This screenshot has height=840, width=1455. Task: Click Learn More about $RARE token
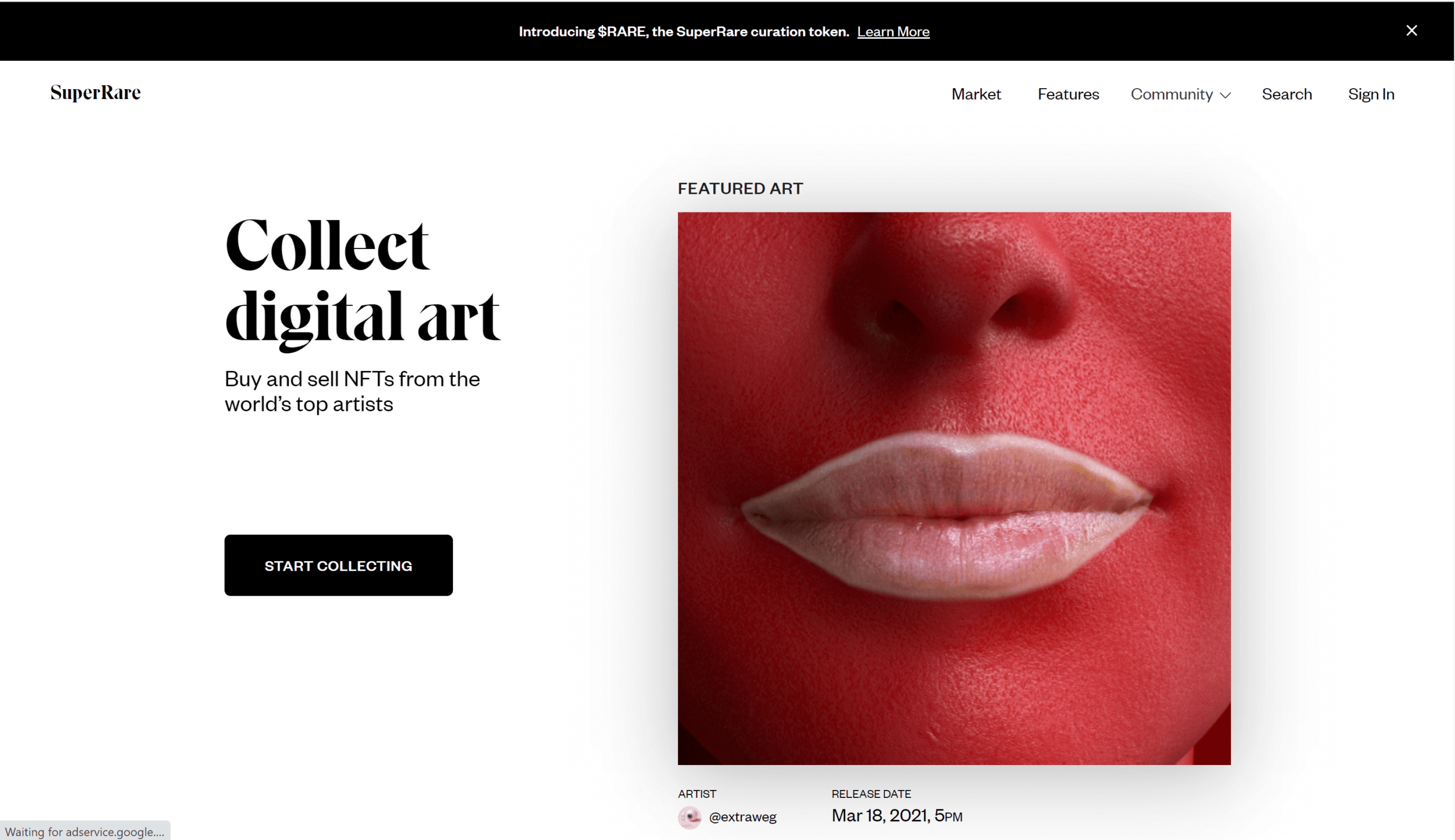(x=893, y=31)
